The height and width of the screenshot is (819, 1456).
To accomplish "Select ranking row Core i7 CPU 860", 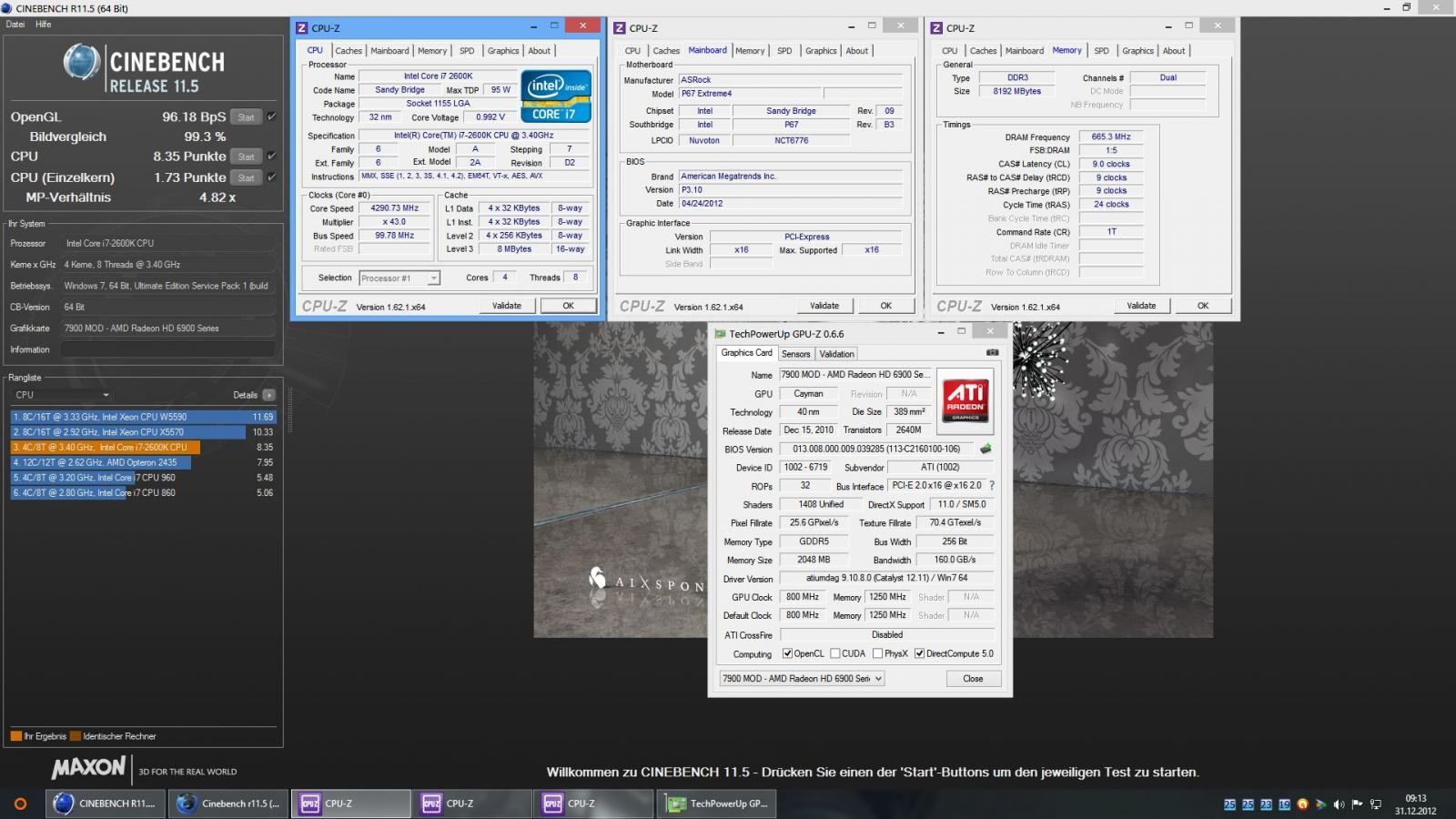I will click(x=142, y=492).
